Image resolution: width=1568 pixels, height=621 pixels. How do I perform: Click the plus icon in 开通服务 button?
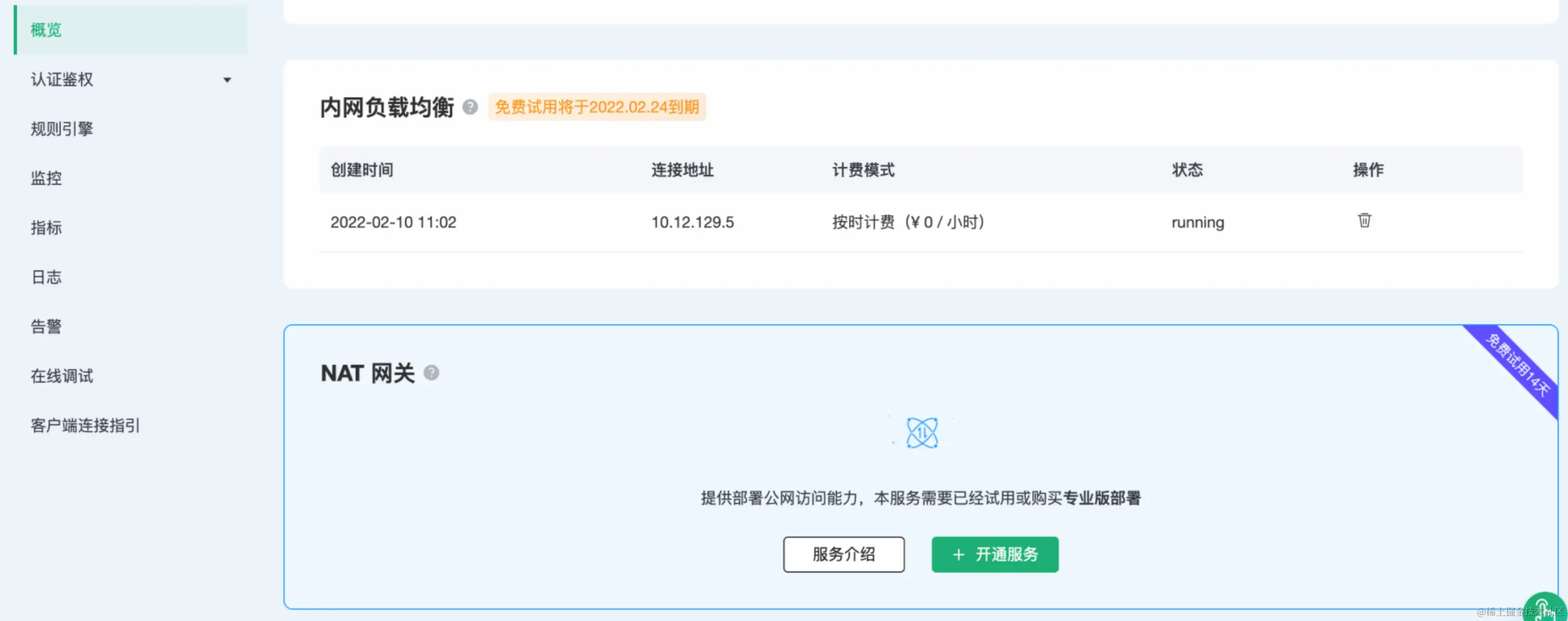click(x=959, y=555)
